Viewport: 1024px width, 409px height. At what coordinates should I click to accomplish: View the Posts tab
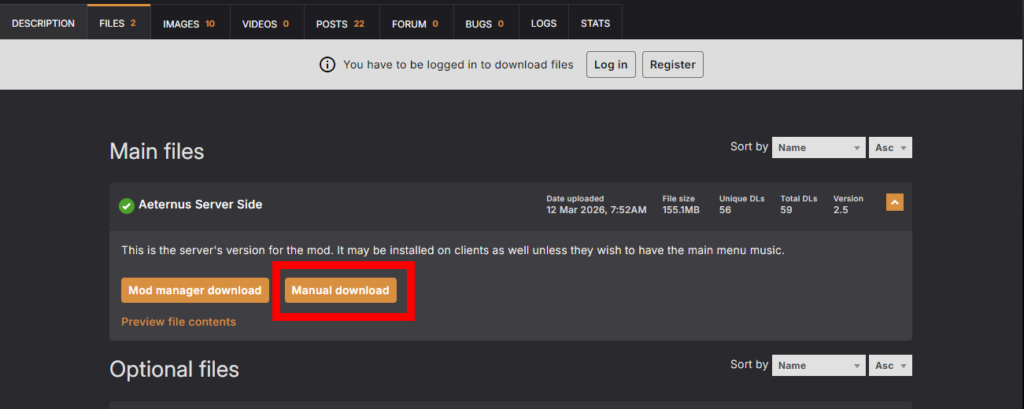click(x=341, y=23)
